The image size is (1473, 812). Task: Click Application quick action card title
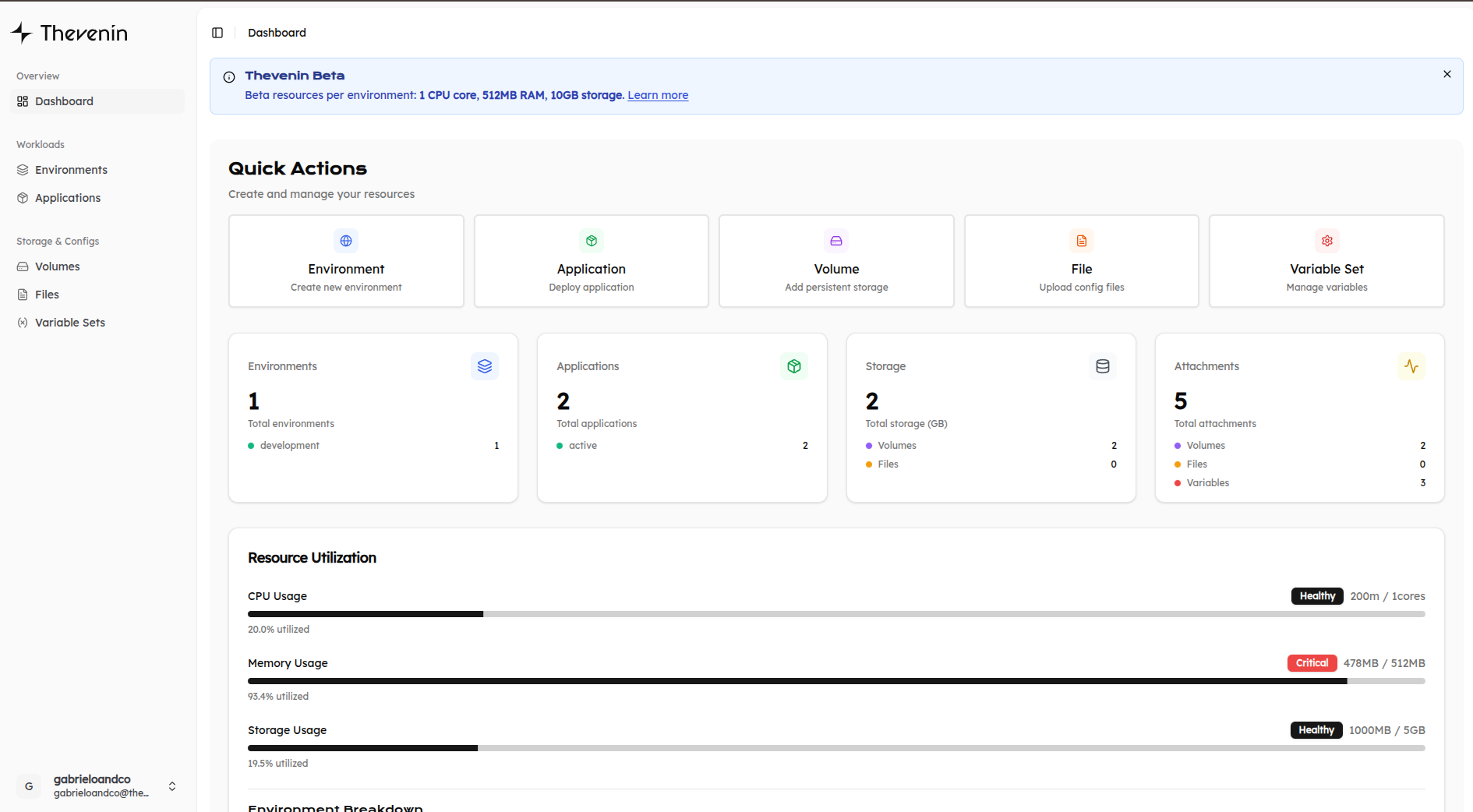coord(592,269)
